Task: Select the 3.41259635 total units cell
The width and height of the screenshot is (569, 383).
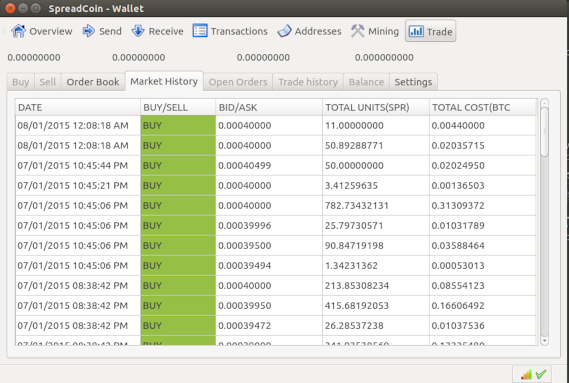Action: click(376, 186)
